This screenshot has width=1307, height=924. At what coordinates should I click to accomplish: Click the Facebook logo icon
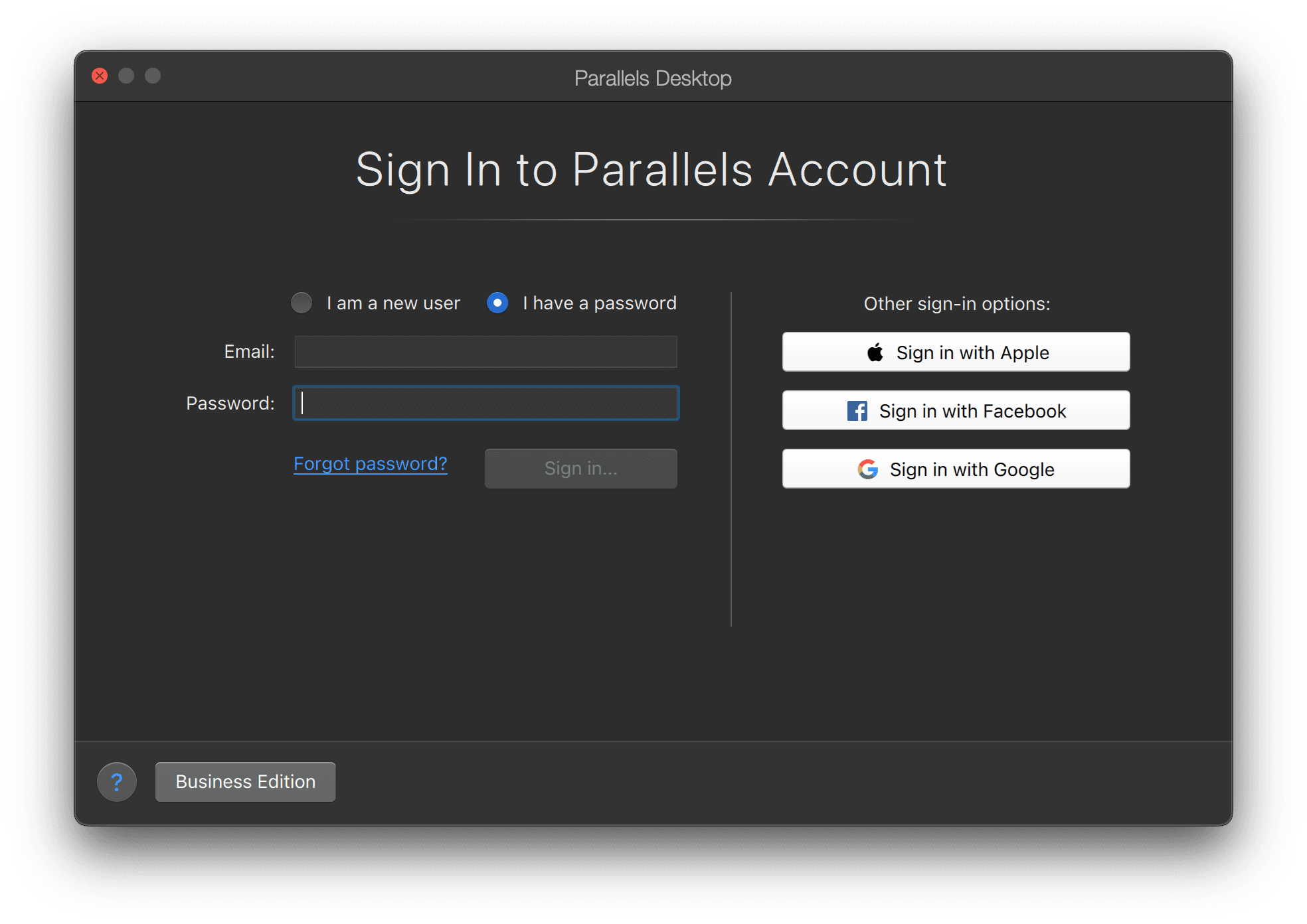point(857,411)
